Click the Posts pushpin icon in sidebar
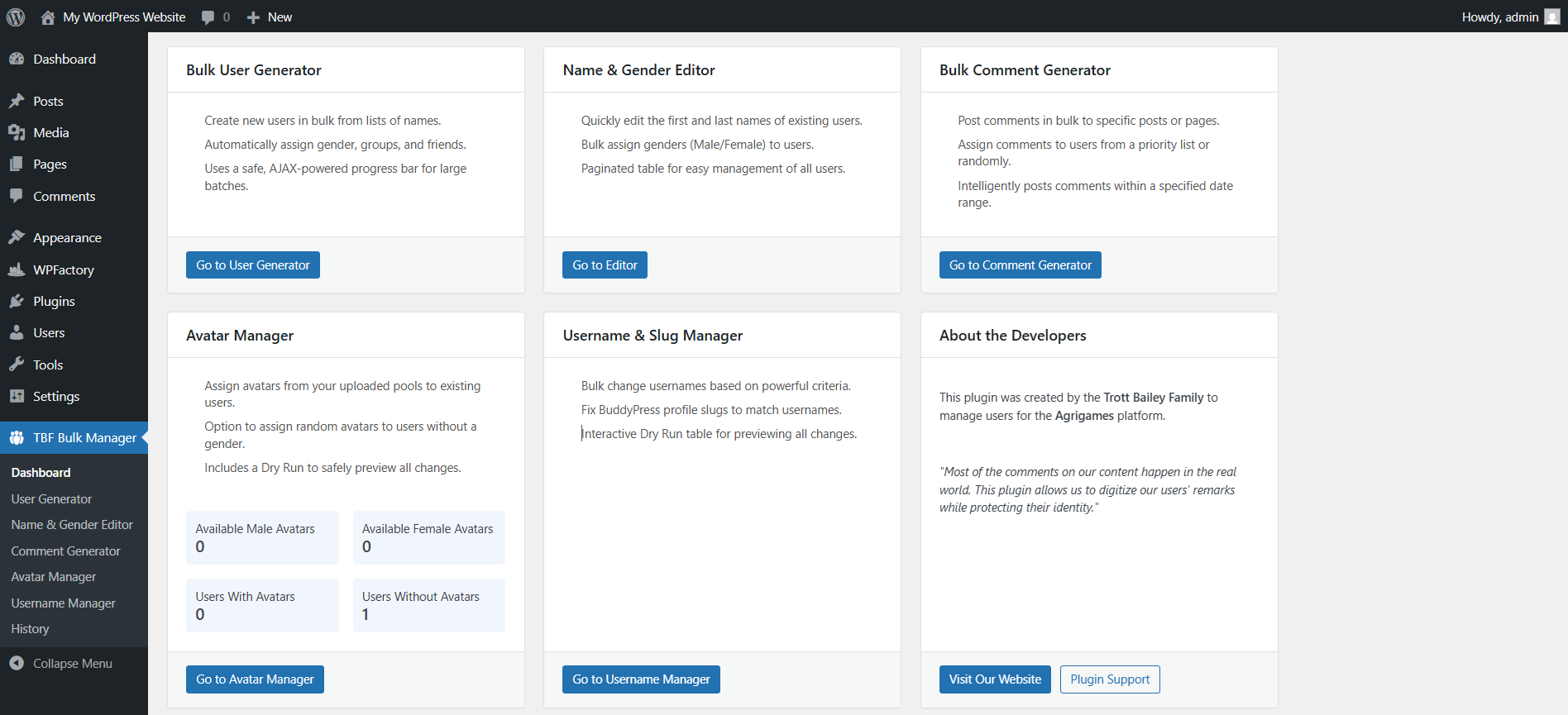The width and height of the screenshot is (1568, 715). pos(17,101)
